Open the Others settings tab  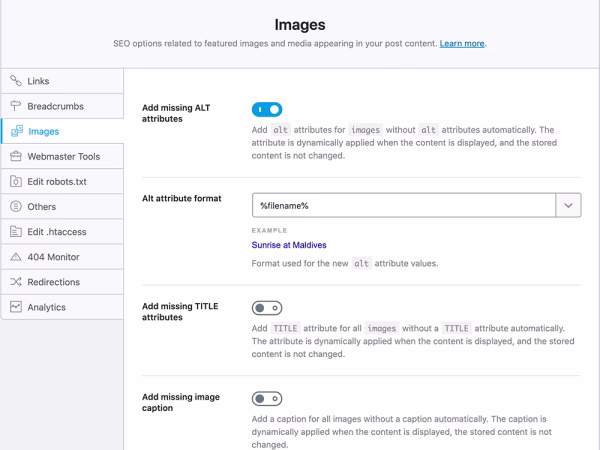pos(62,207)
